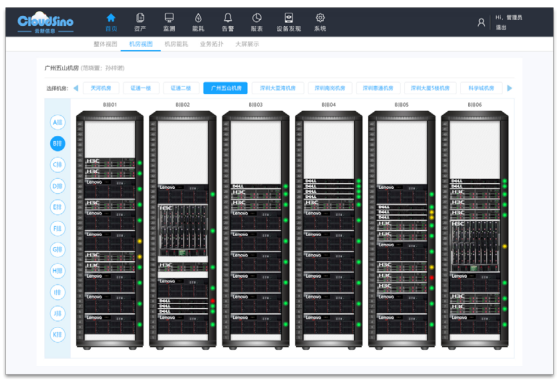Open the bottom Lenovo server in rack B排06
The width and height of the screenshot is (560, 381).
coord(475,324)
